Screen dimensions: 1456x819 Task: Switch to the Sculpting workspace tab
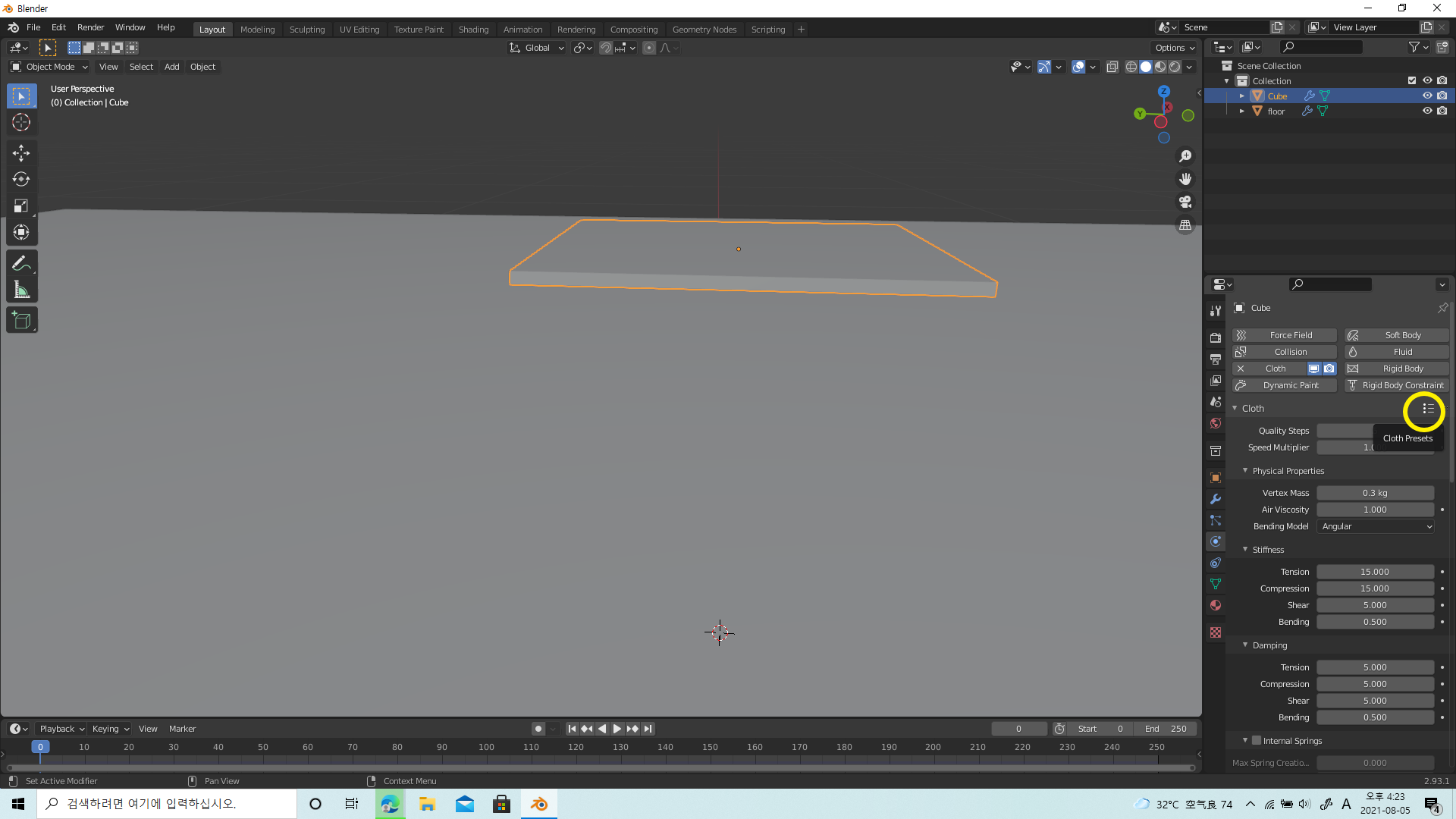pyautogui.click(x=306, y=29)
